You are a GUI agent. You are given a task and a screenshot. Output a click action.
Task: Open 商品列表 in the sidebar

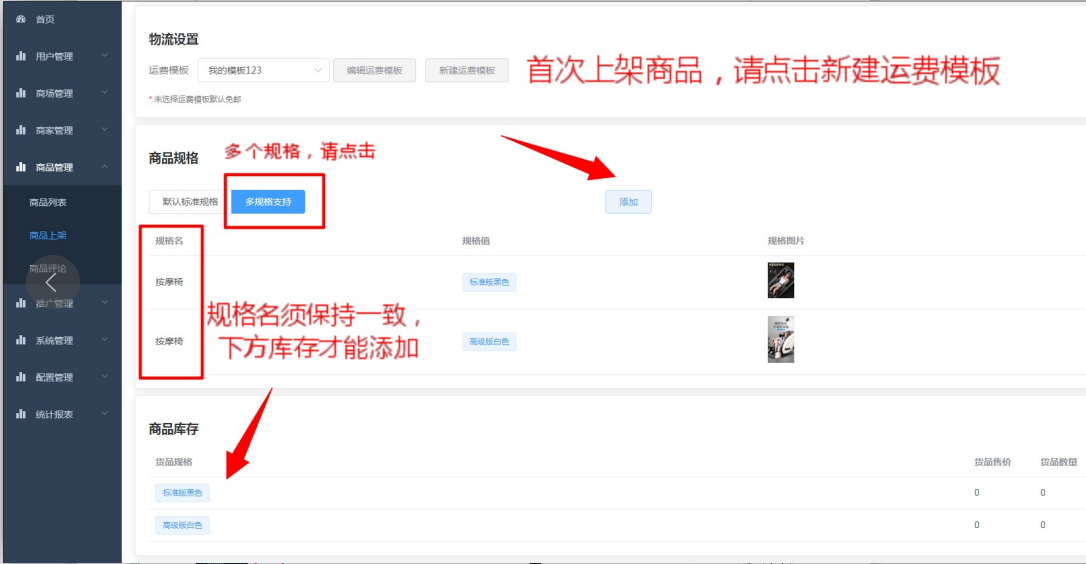click(48, 202)
